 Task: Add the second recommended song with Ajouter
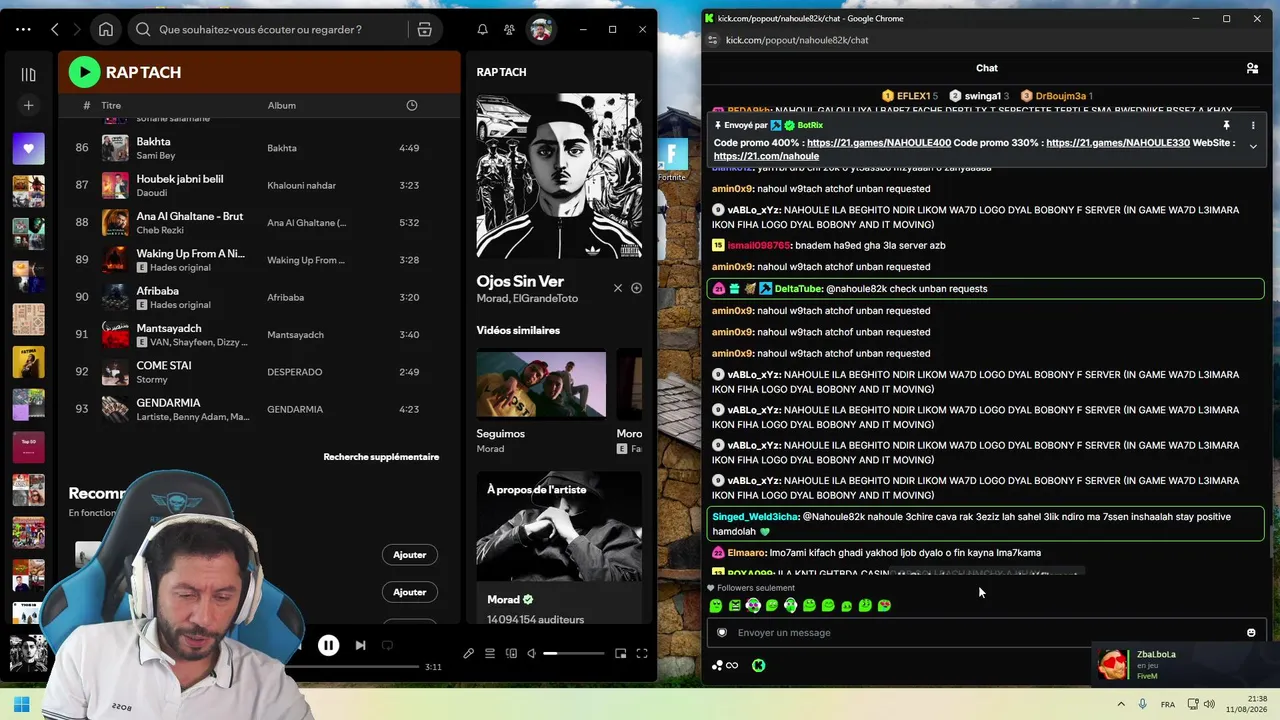coord(409,592)
